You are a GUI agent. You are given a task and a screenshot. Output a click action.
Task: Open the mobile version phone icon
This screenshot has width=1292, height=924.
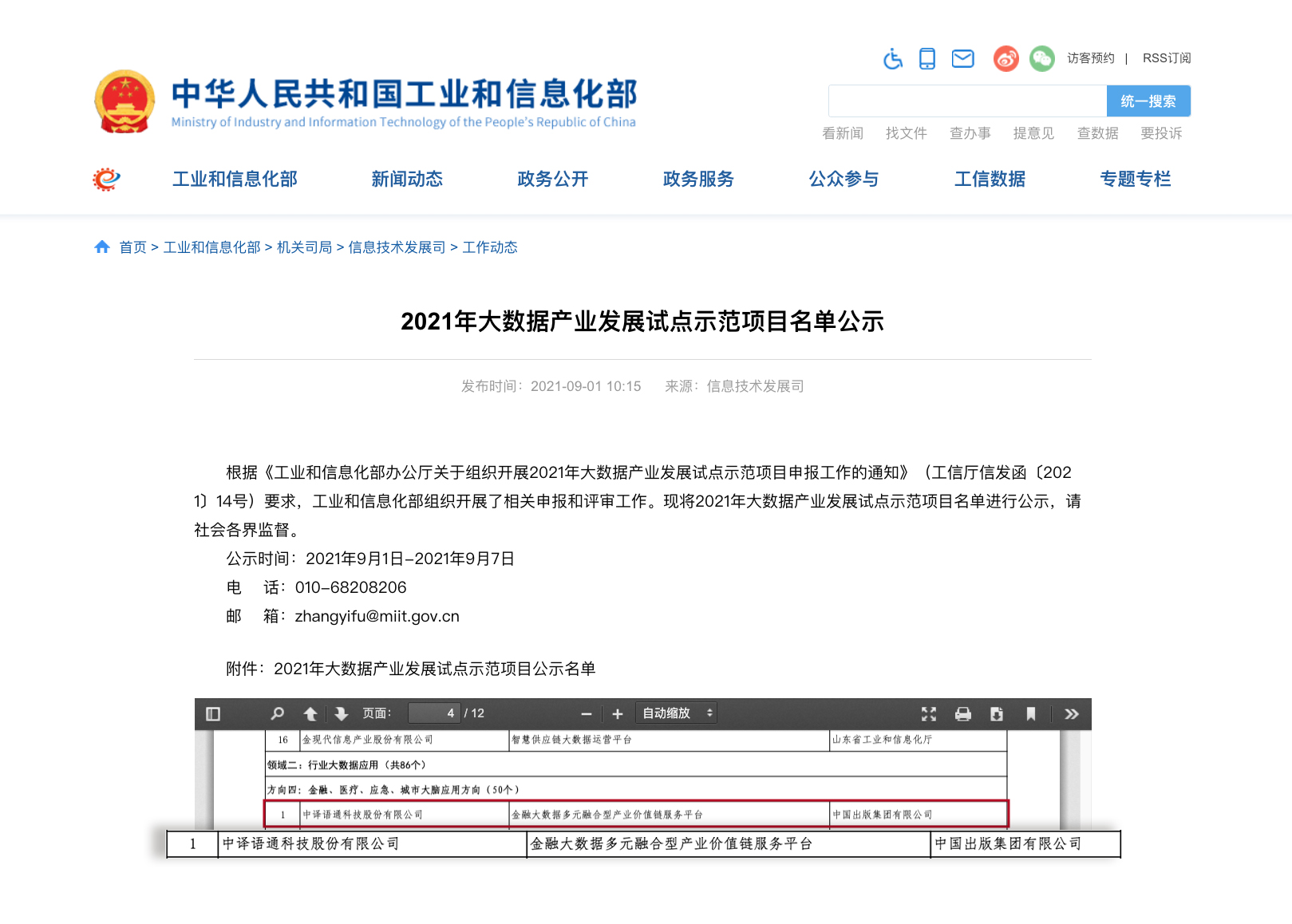927,58
